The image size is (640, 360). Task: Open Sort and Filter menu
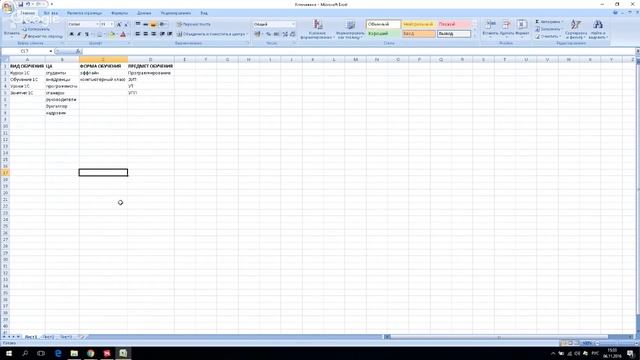pyautogui.click(x=576, y=29)
